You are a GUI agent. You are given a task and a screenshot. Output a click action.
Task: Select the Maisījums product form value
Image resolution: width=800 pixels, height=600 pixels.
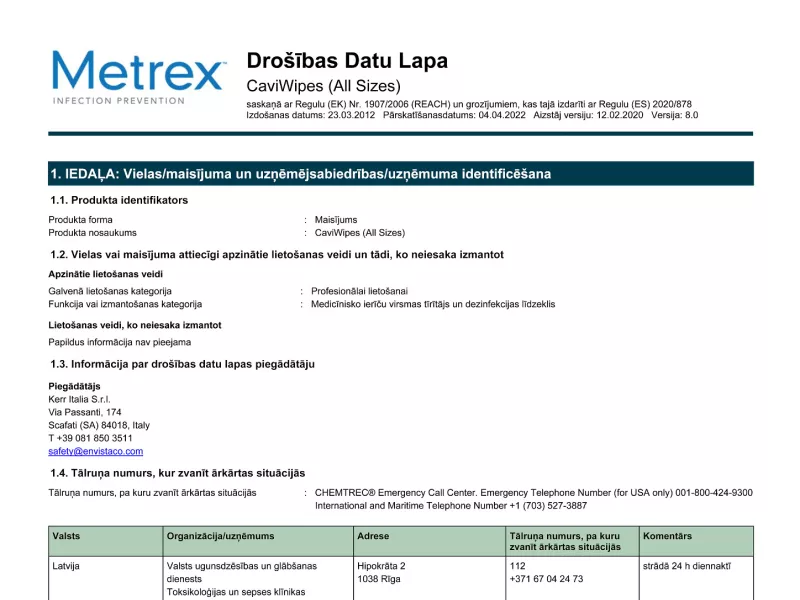tap(336, 220)
